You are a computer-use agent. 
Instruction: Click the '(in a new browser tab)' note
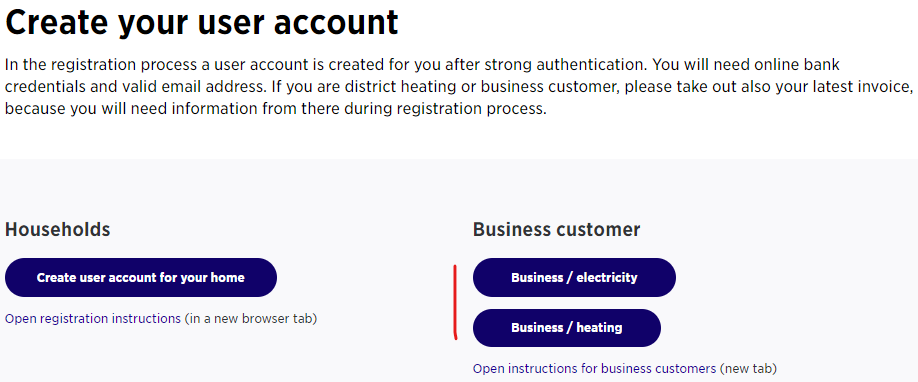[251, 319]
